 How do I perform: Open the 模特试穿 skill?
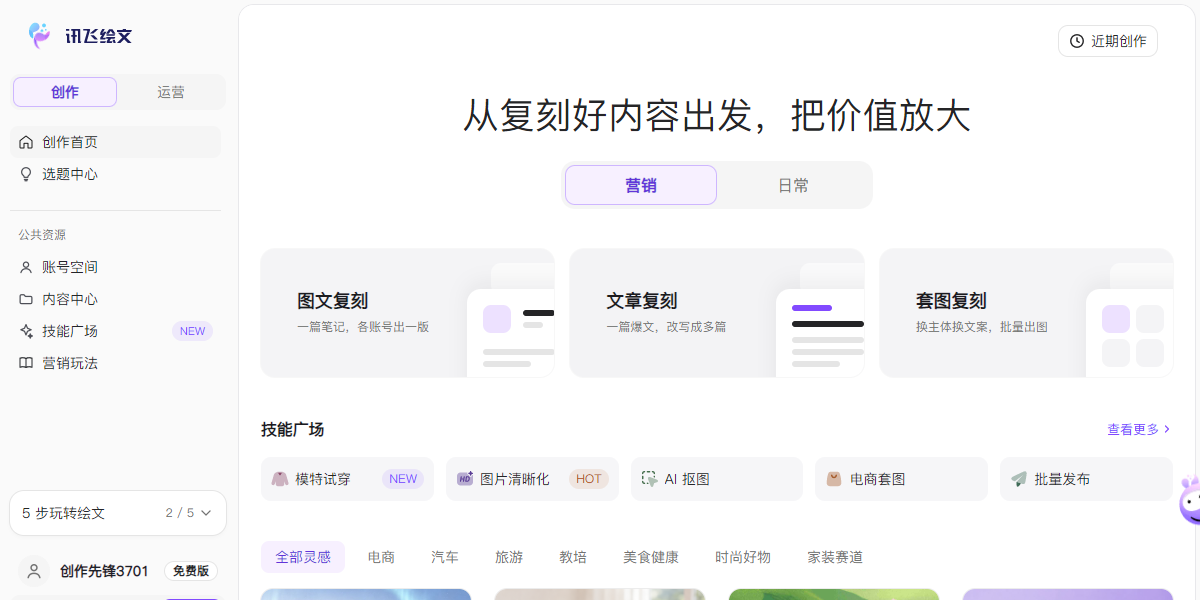[347, 479]
